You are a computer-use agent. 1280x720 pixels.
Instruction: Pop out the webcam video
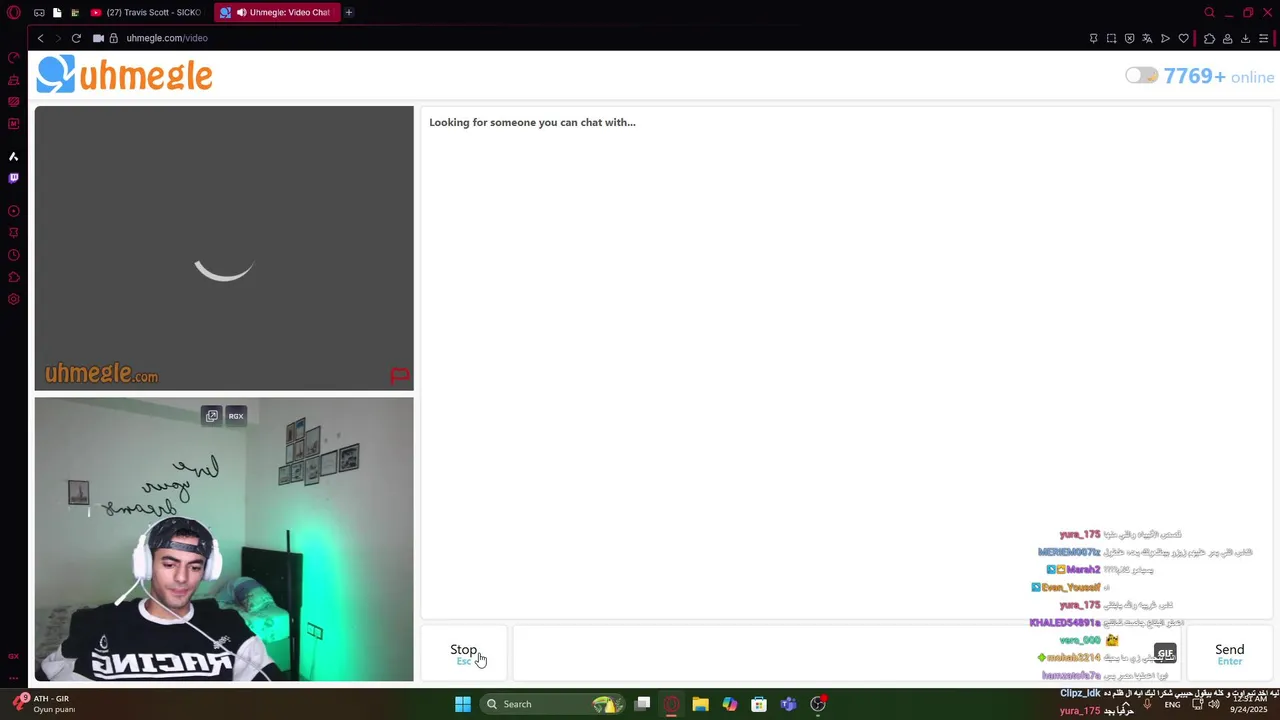(211, 416)
